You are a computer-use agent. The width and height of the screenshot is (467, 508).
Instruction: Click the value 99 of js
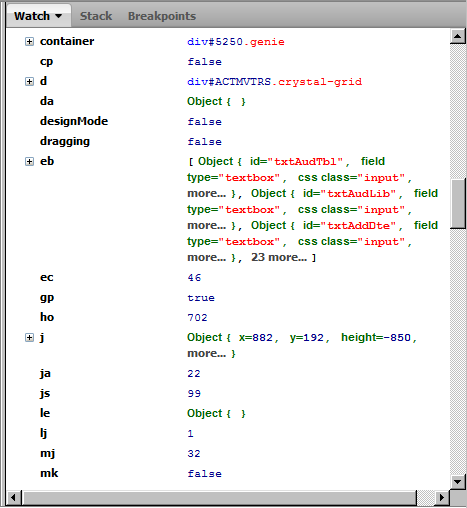(194, 394)
